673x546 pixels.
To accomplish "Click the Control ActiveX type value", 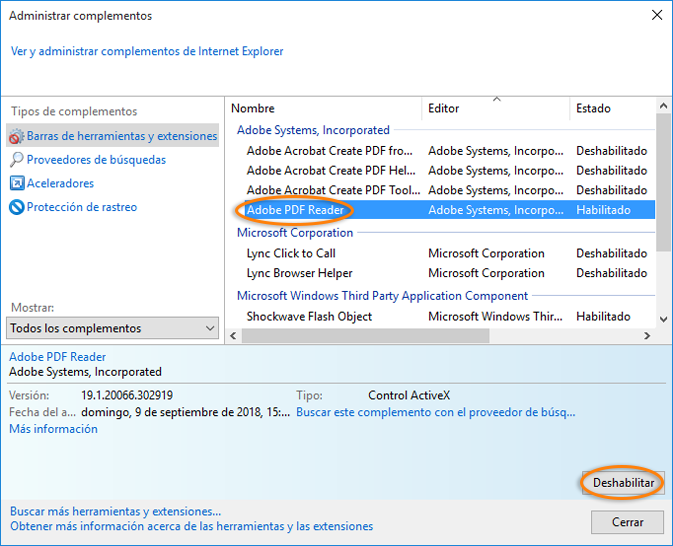I will click(x=409, y=395).
